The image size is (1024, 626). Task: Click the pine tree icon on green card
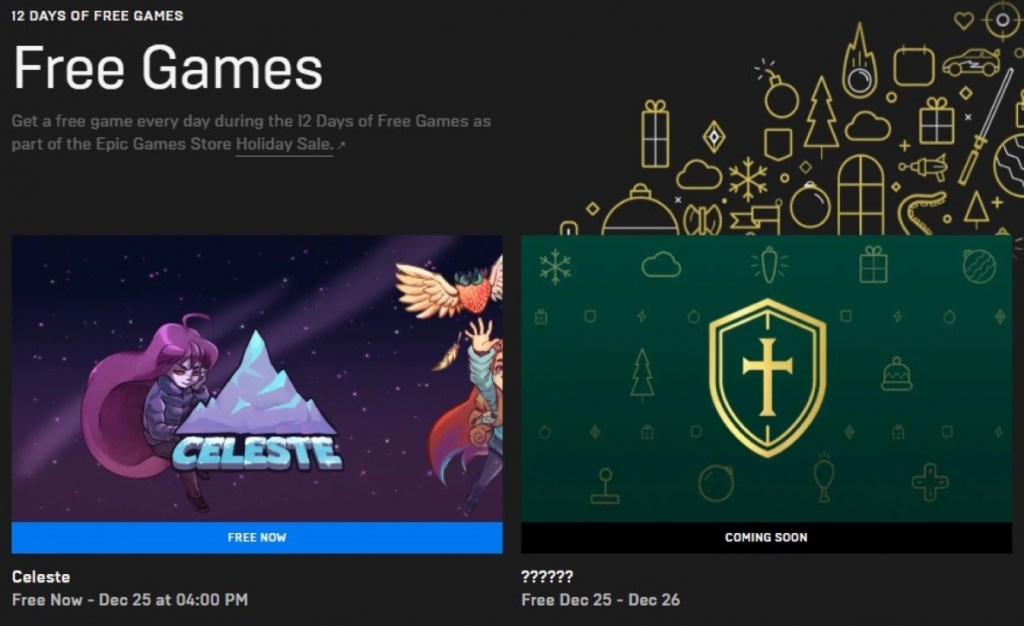pyautogui.click(x=642, y=375)
